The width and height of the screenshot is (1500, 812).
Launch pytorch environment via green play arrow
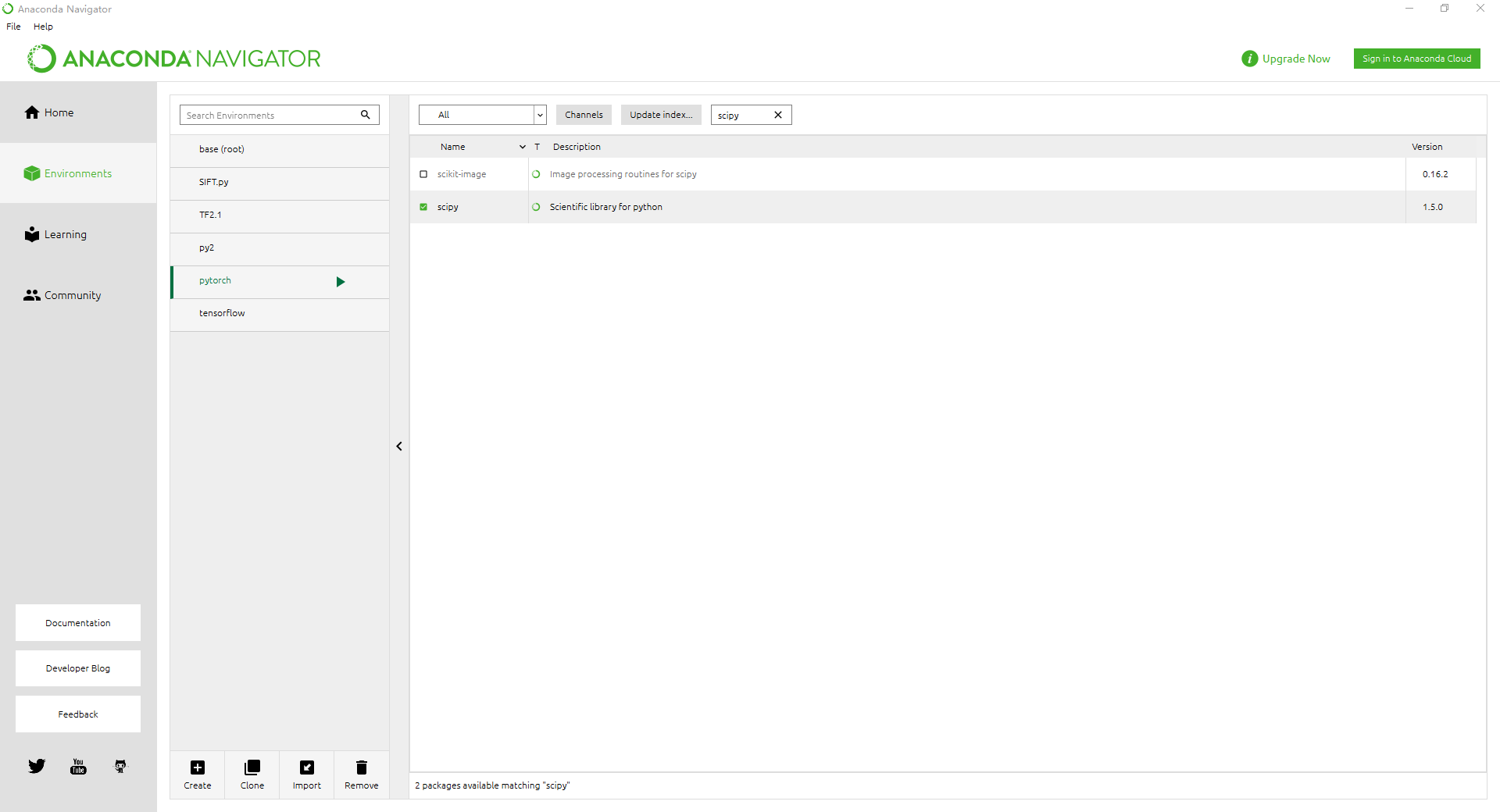(341, 282)
